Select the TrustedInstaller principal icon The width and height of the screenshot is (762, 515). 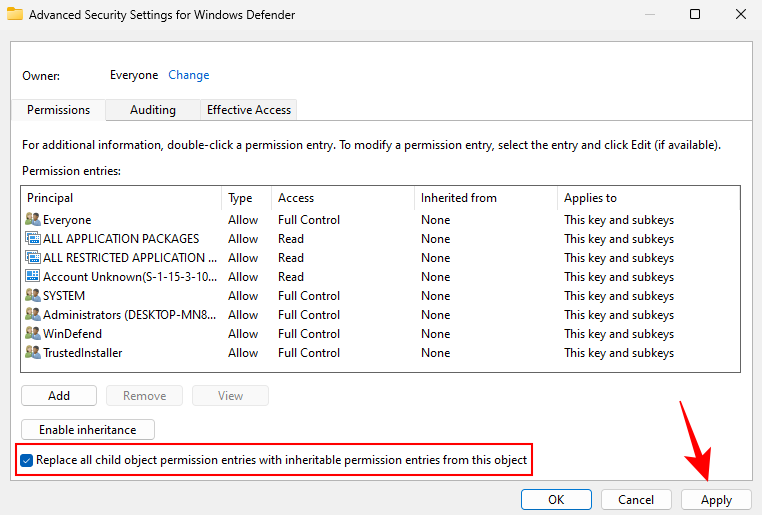point(32,353)
